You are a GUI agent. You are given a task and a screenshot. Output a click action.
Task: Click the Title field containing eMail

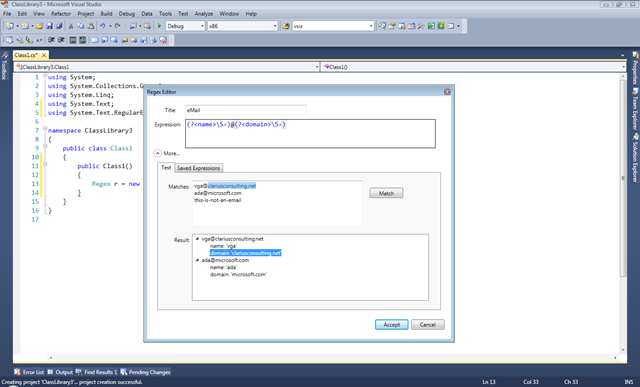[x=245, y=110]
